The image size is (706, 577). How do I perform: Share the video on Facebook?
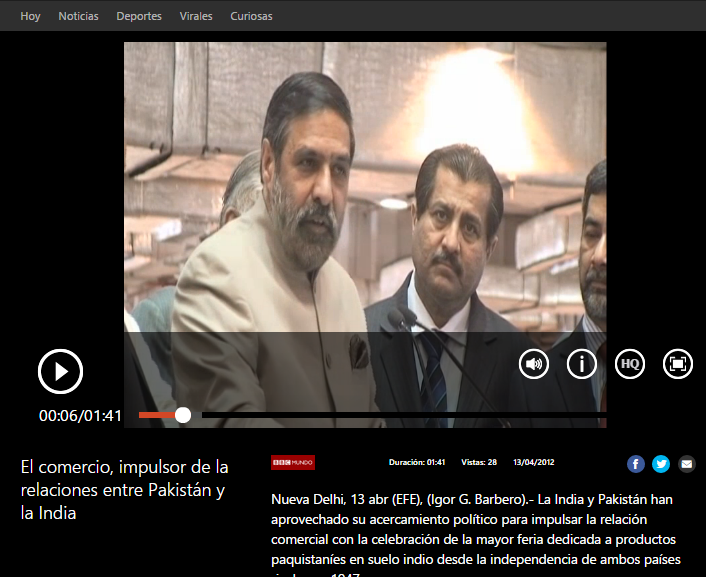636,463
